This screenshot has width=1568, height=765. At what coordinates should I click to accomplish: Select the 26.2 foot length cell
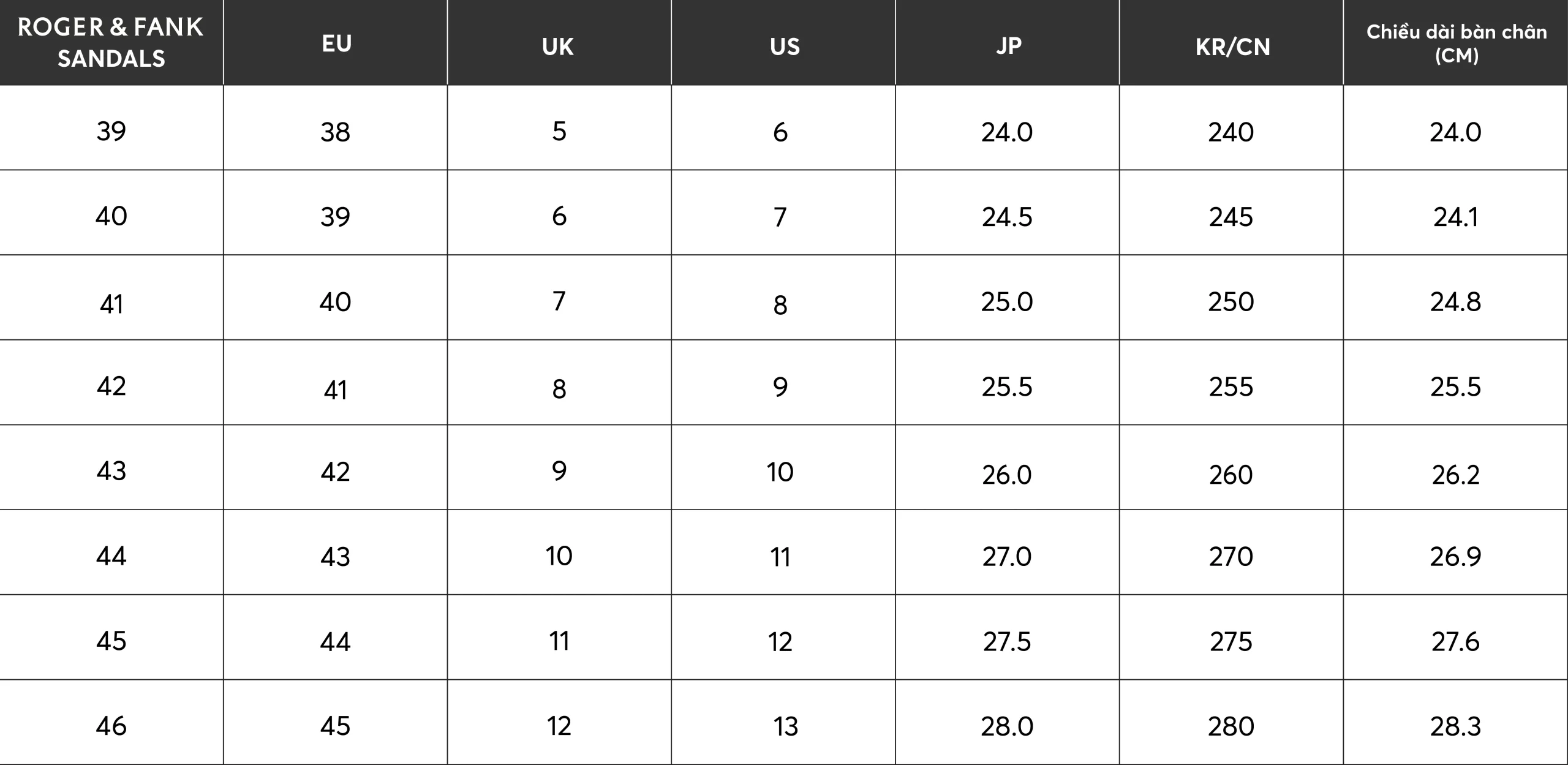[1455, 475]
